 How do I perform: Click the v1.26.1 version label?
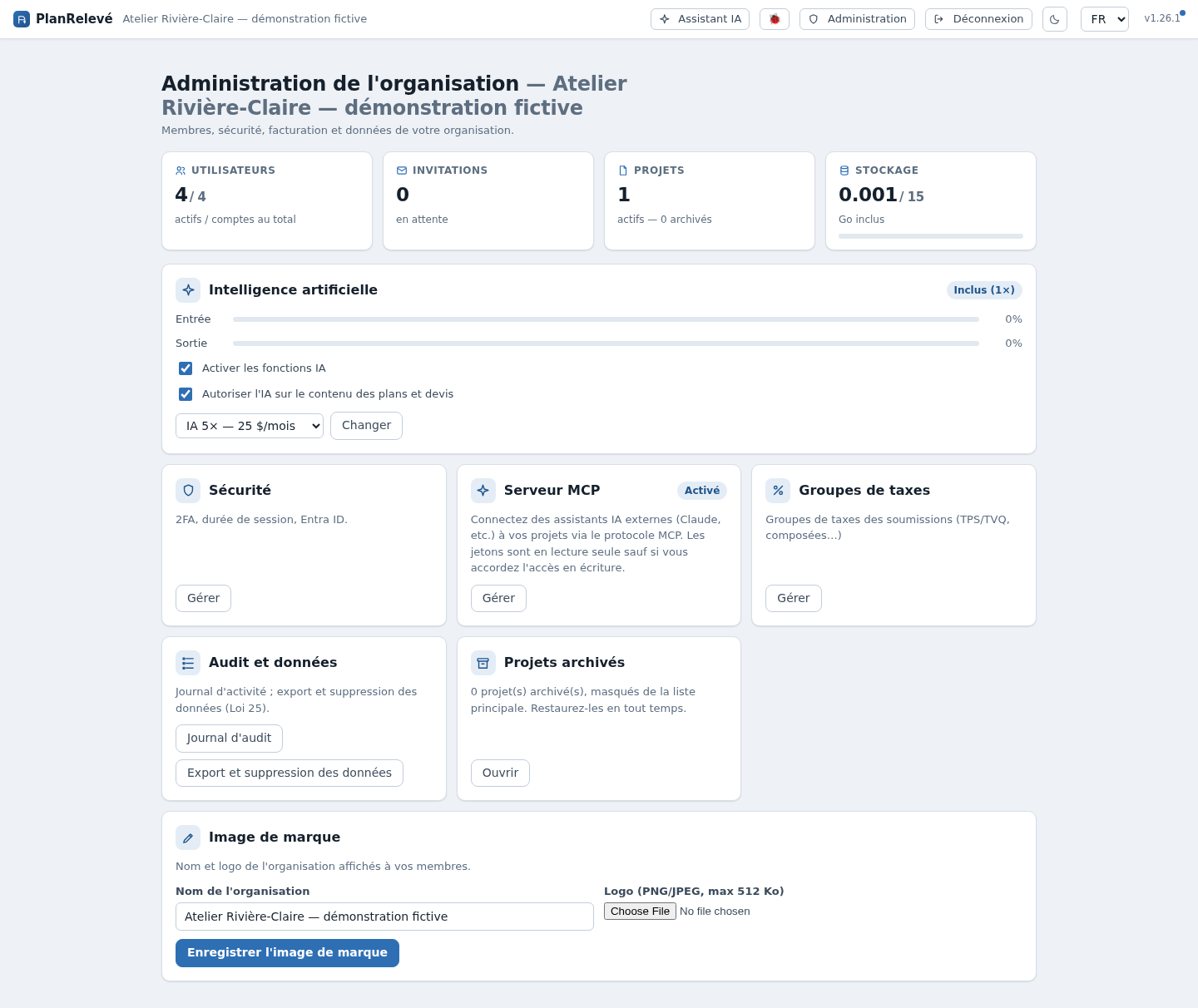(1161, 18)
